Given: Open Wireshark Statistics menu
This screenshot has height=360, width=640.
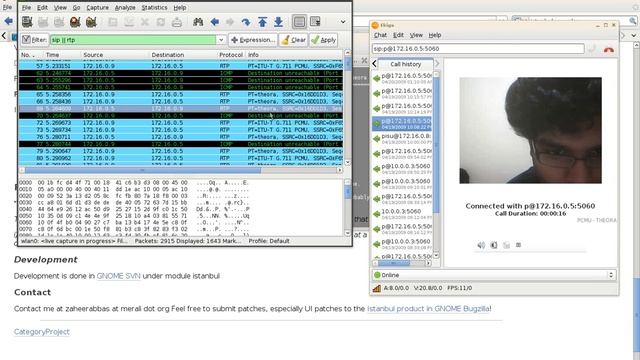Looking at the screenshot, I should 154,8.
